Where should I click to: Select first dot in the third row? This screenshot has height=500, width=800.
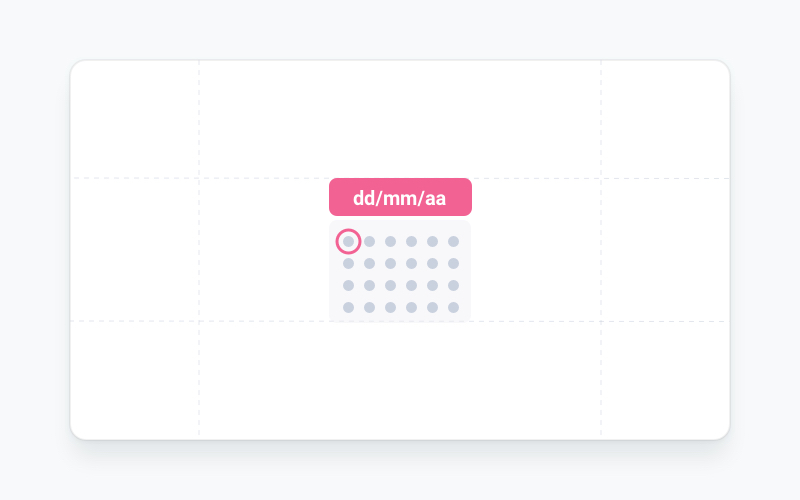348,285
